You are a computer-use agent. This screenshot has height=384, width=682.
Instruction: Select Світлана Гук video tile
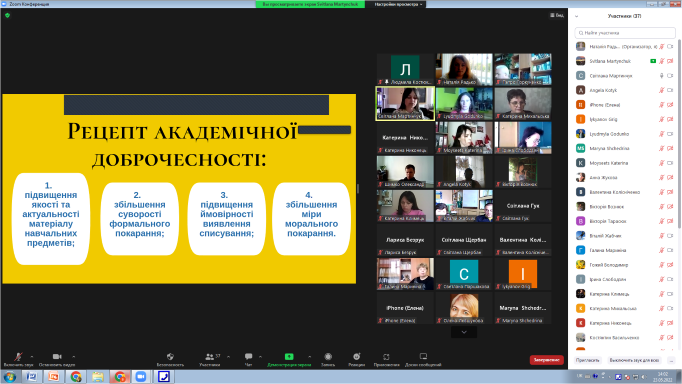[523, 206]
